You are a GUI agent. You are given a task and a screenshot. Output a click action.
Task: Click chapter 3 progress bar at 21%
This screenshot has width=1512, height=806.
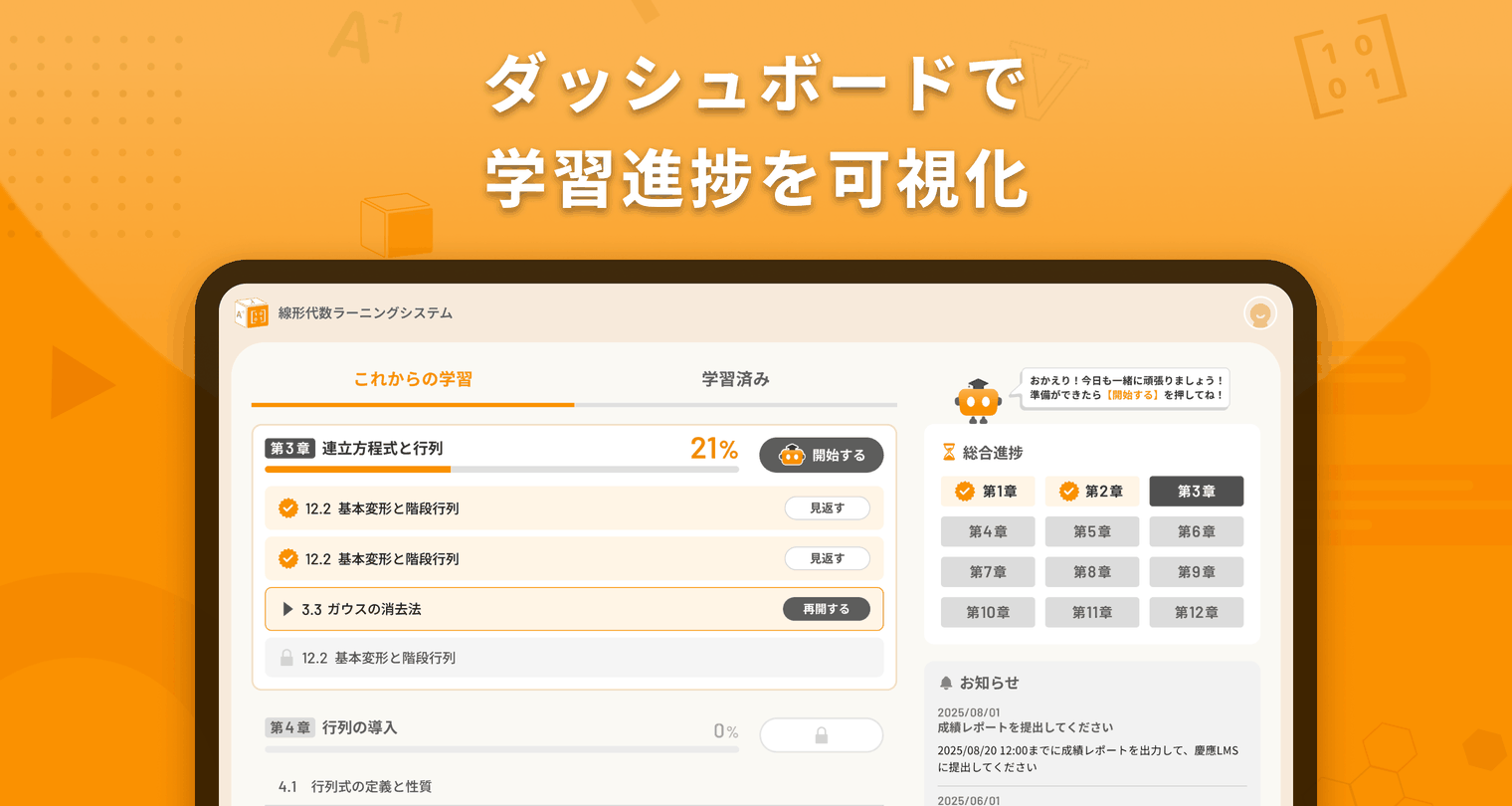[501, 469]
